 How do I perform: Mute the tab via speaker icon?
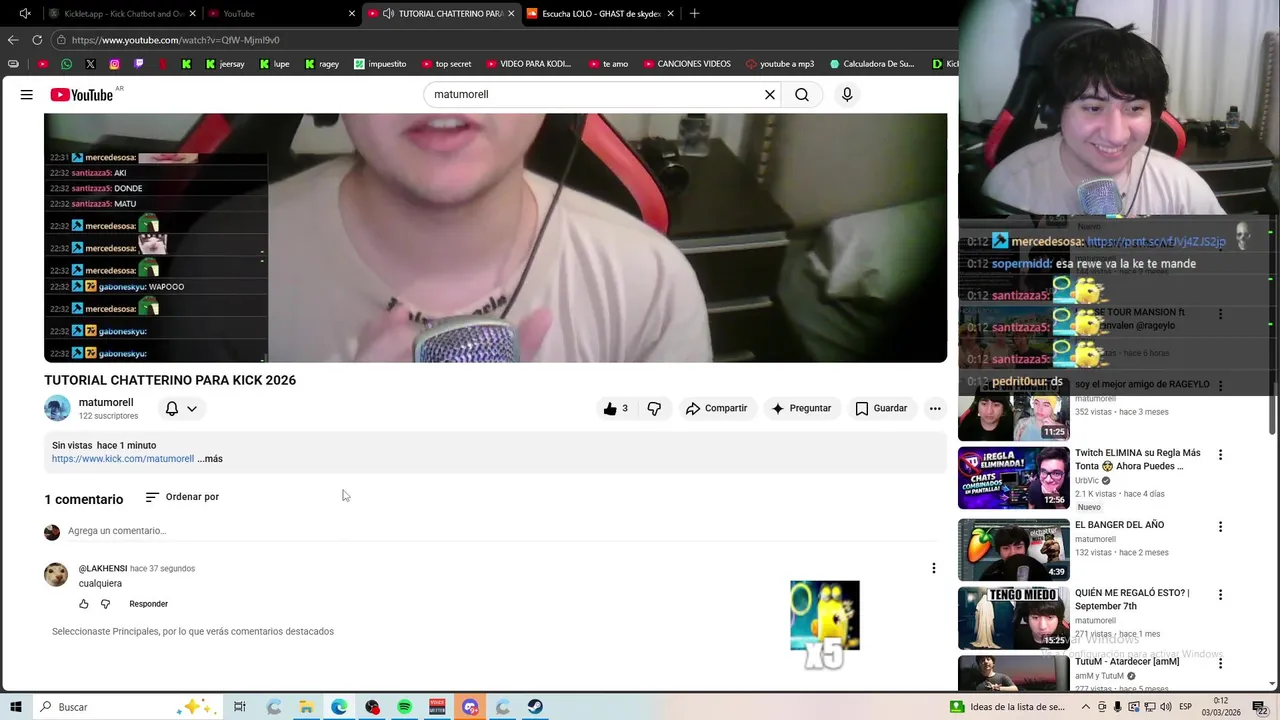(388, 14)
